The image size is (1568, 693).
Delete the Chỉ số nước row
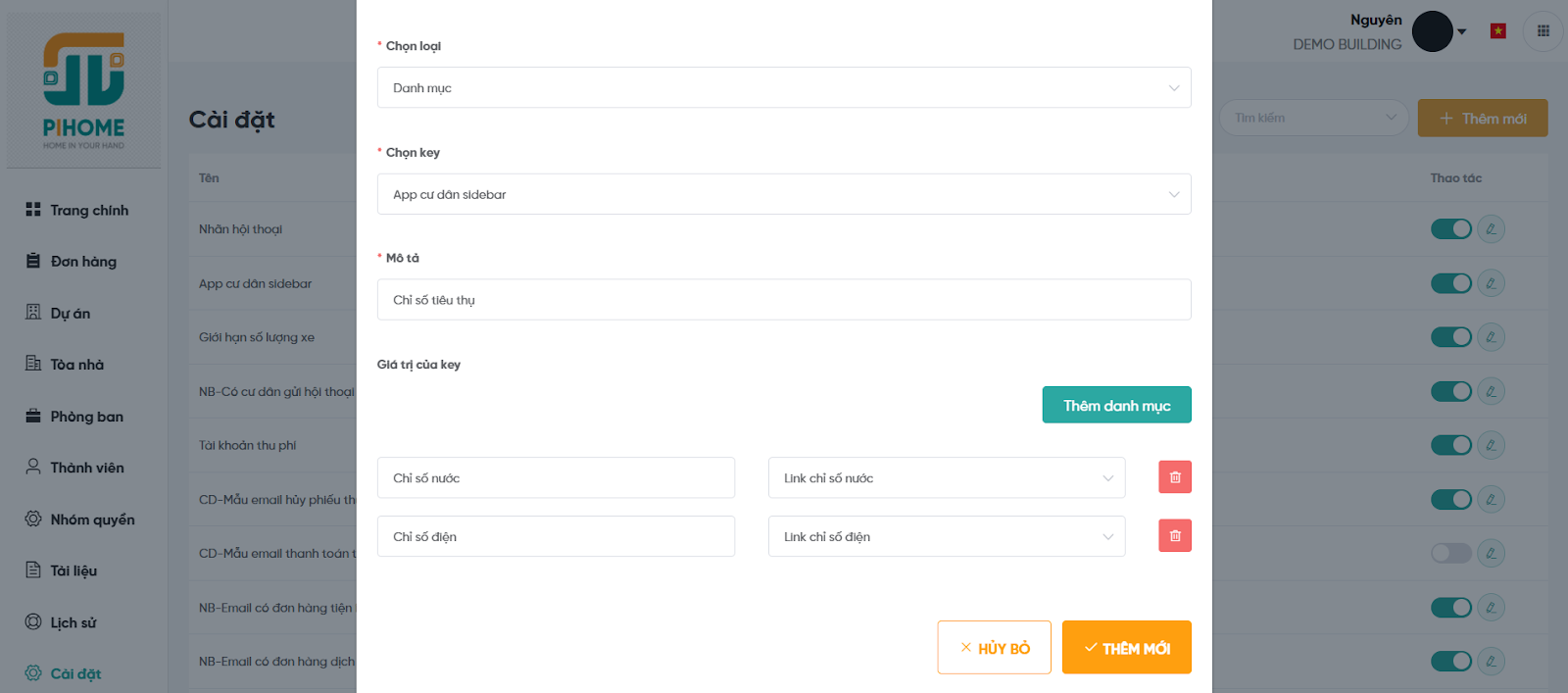[x=1174, y=477]
